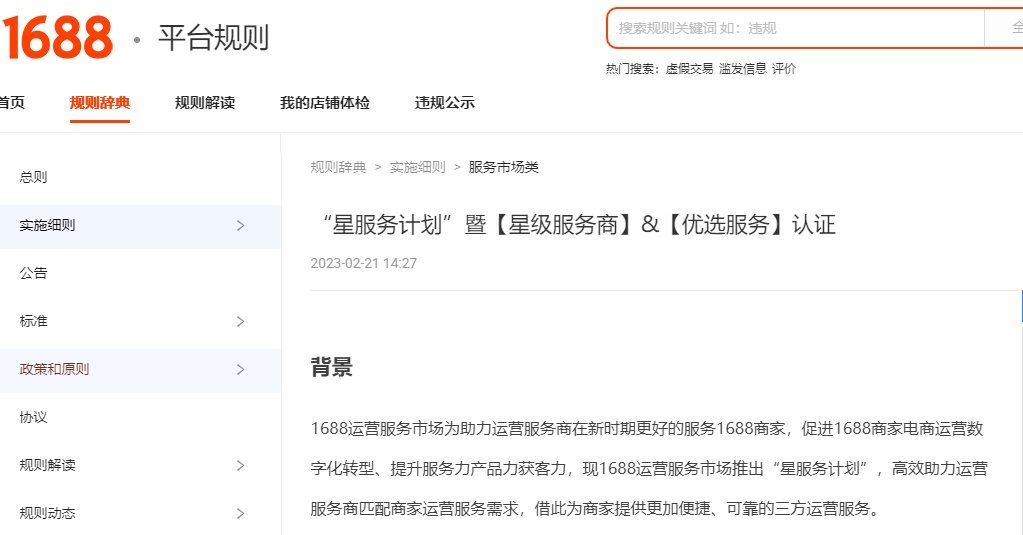Open 我的店铺体检 tab
The image size is (1023, 535).
point(325,102)
